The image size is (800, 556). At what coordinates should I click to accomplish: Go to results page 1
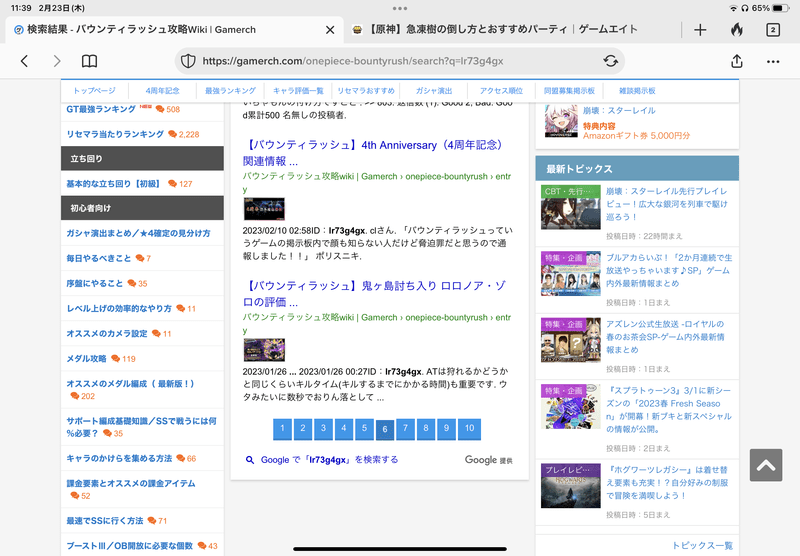pyautogui.click(x=282, y=429)
